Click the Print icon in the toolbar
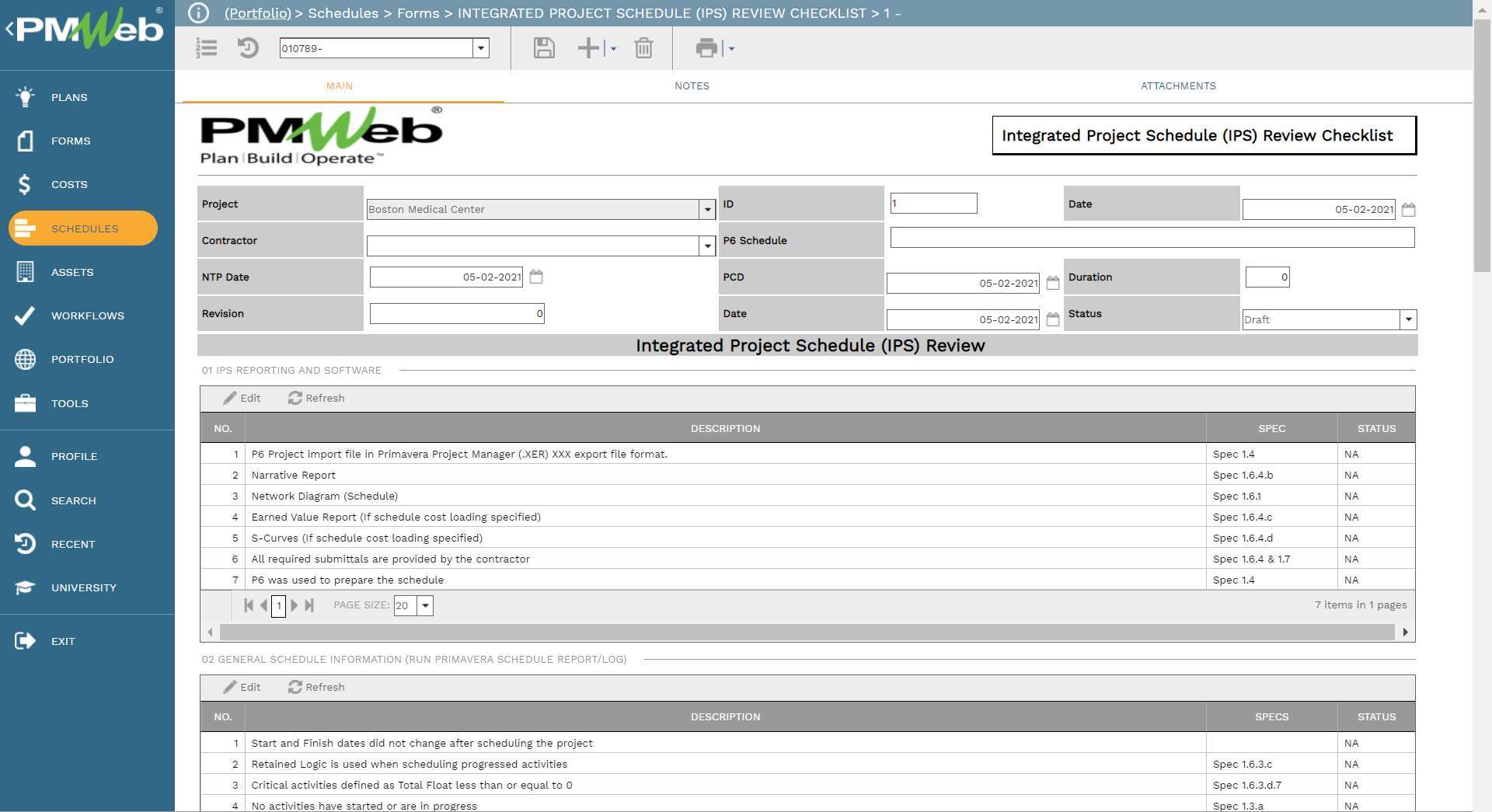This screenshot has height=812, width=1492. 707,48
